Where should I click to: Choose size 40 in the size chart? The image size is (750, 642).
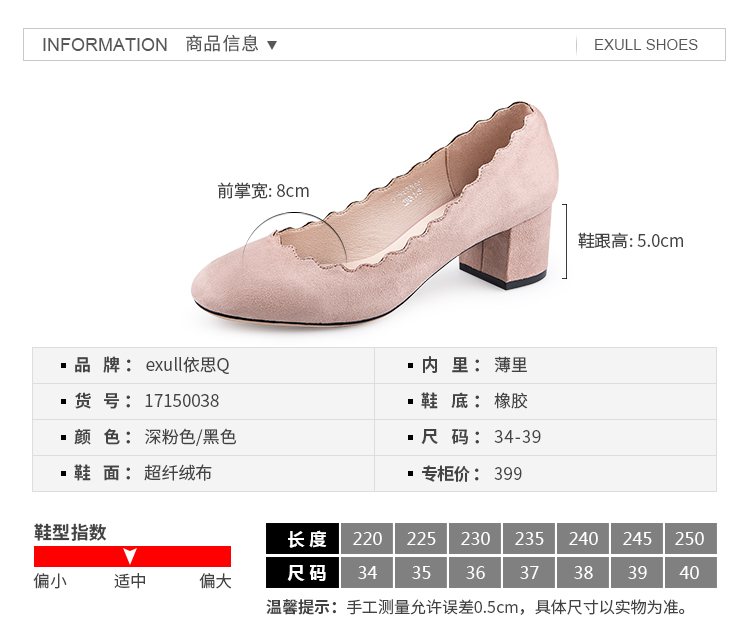click(690, 573)
